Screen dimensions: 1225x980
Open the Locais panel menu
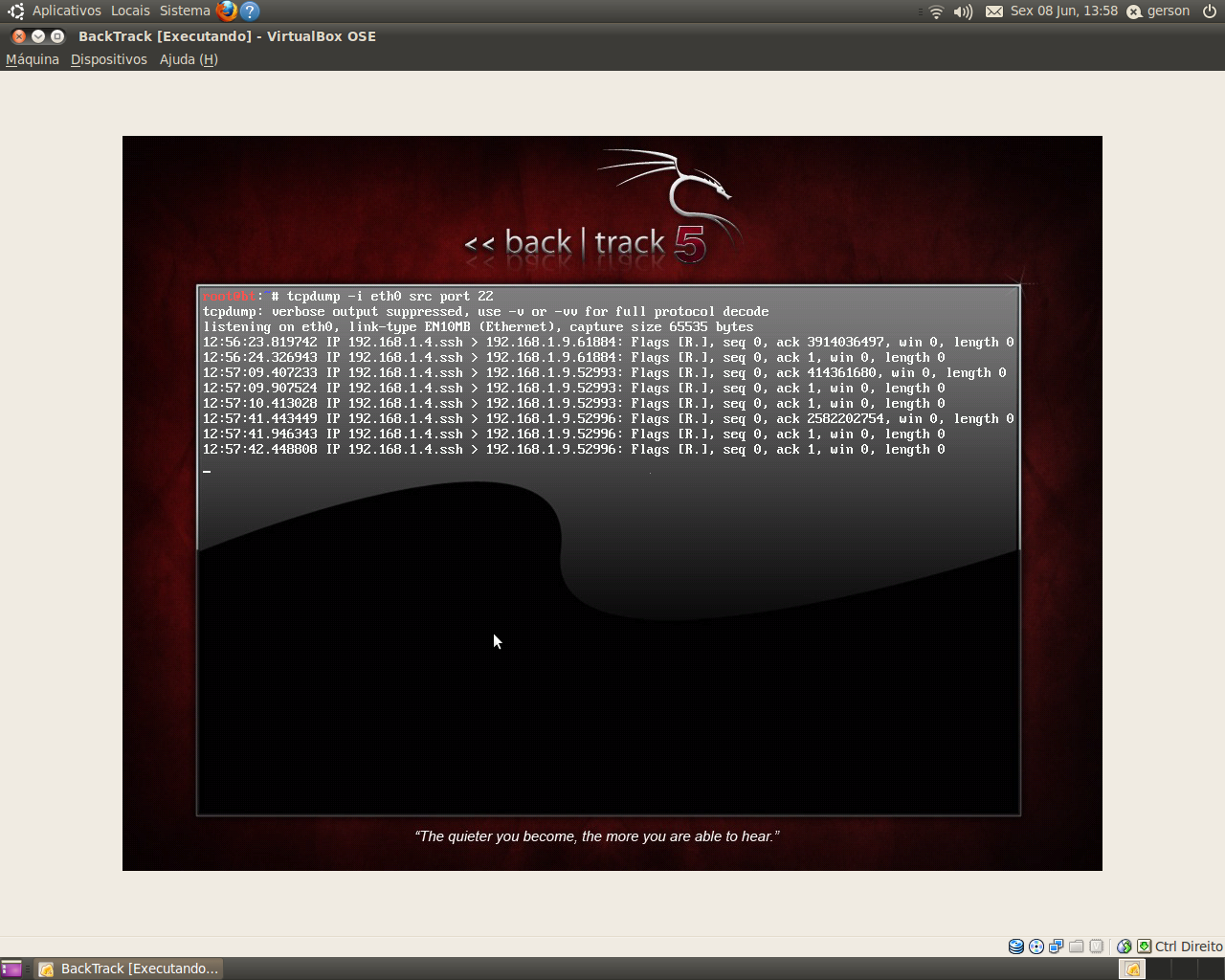pos(130,11)
